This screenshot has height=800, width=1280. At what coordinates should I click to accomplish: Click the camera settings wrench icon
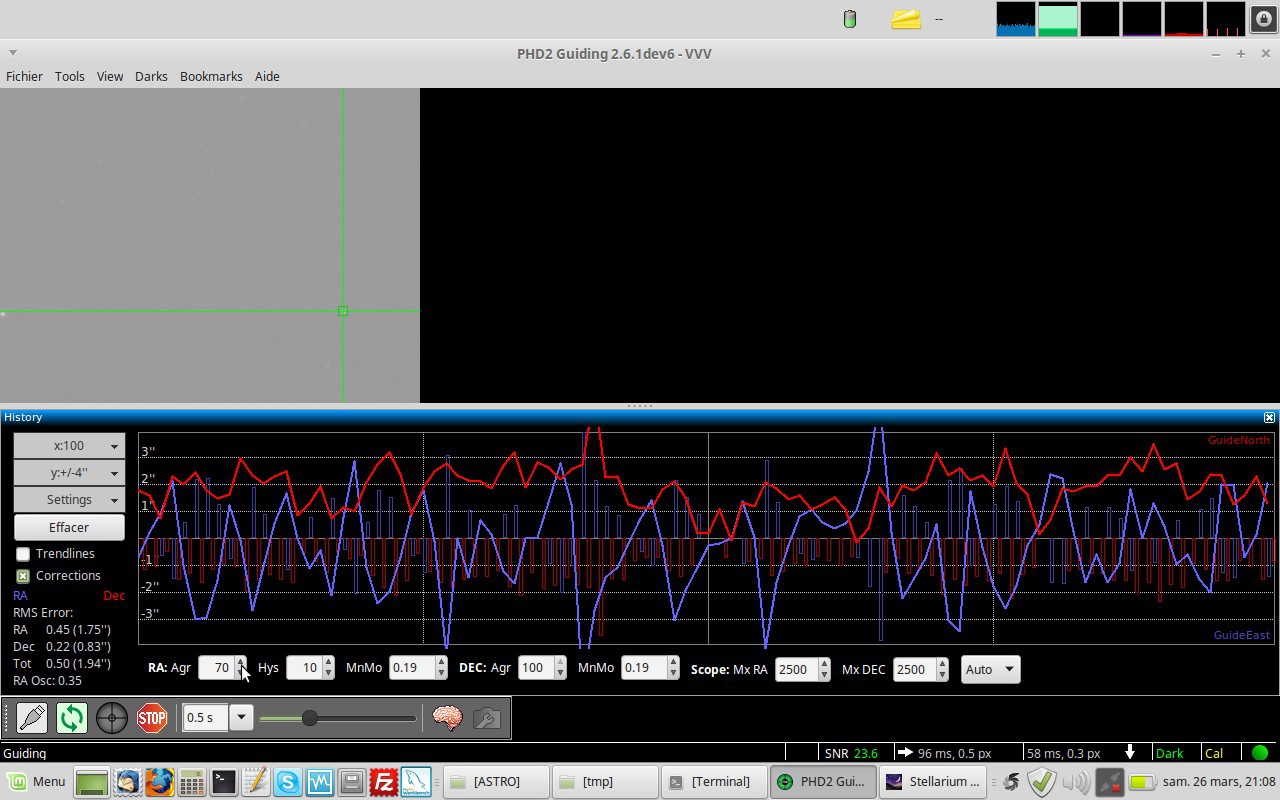(x=487, y=718)
